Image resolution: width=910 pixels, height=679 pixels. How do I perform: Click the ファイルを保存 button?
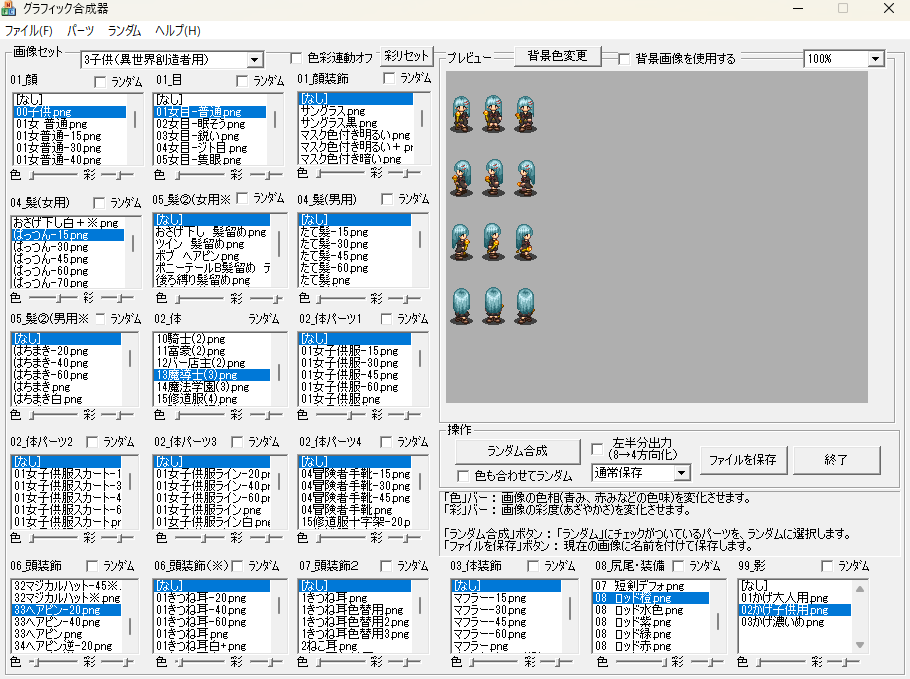pos(742,459)
